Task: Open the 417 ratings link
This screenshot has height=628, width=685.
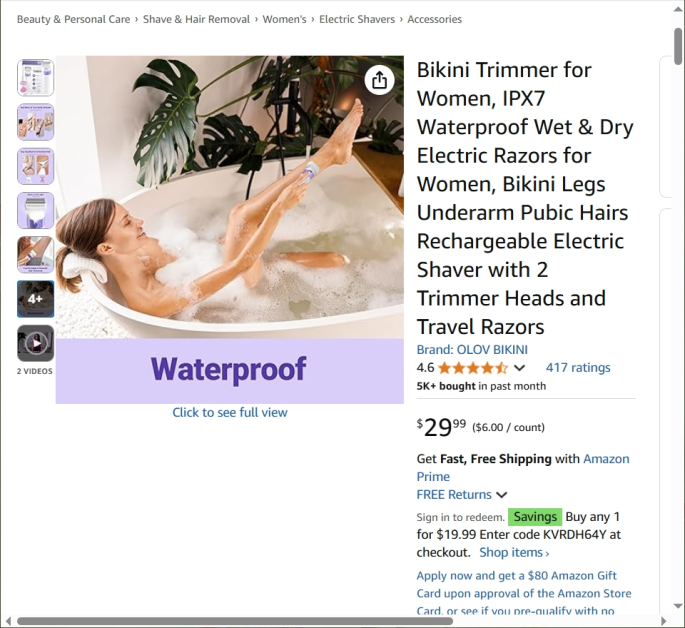Action: tap(578, 368)
